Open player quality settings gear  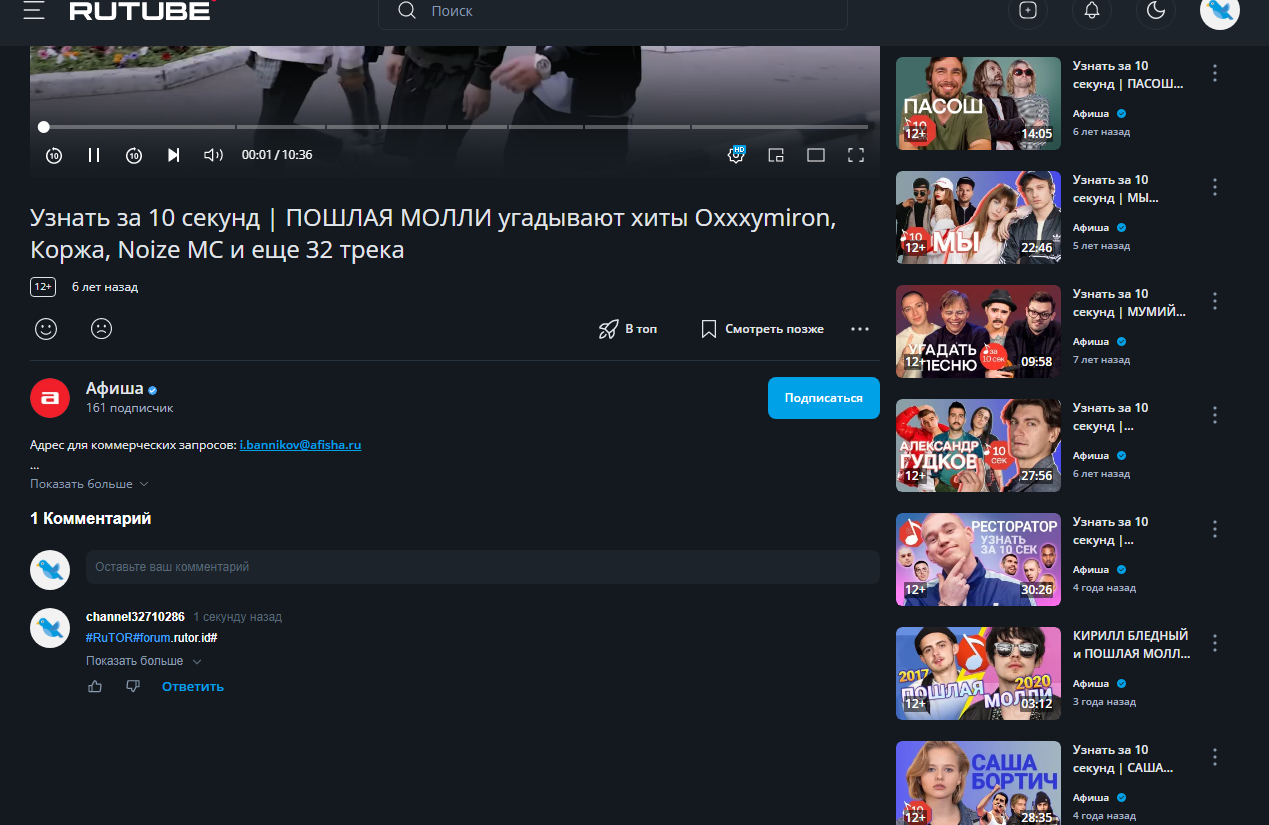click(736, 155)
